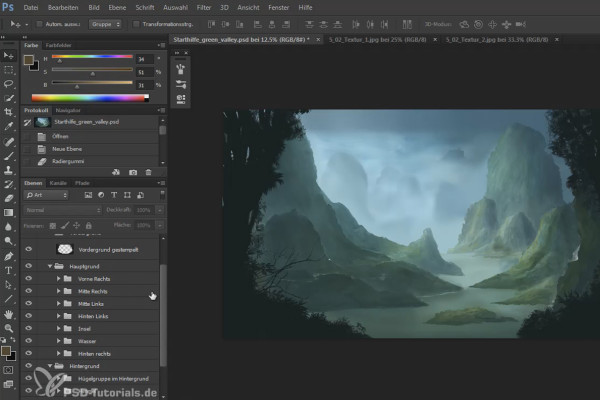Image resolution: width=600 pixels, height=400 pixels.
Task: Select the Gradient tool
Action: pos(8,212)
